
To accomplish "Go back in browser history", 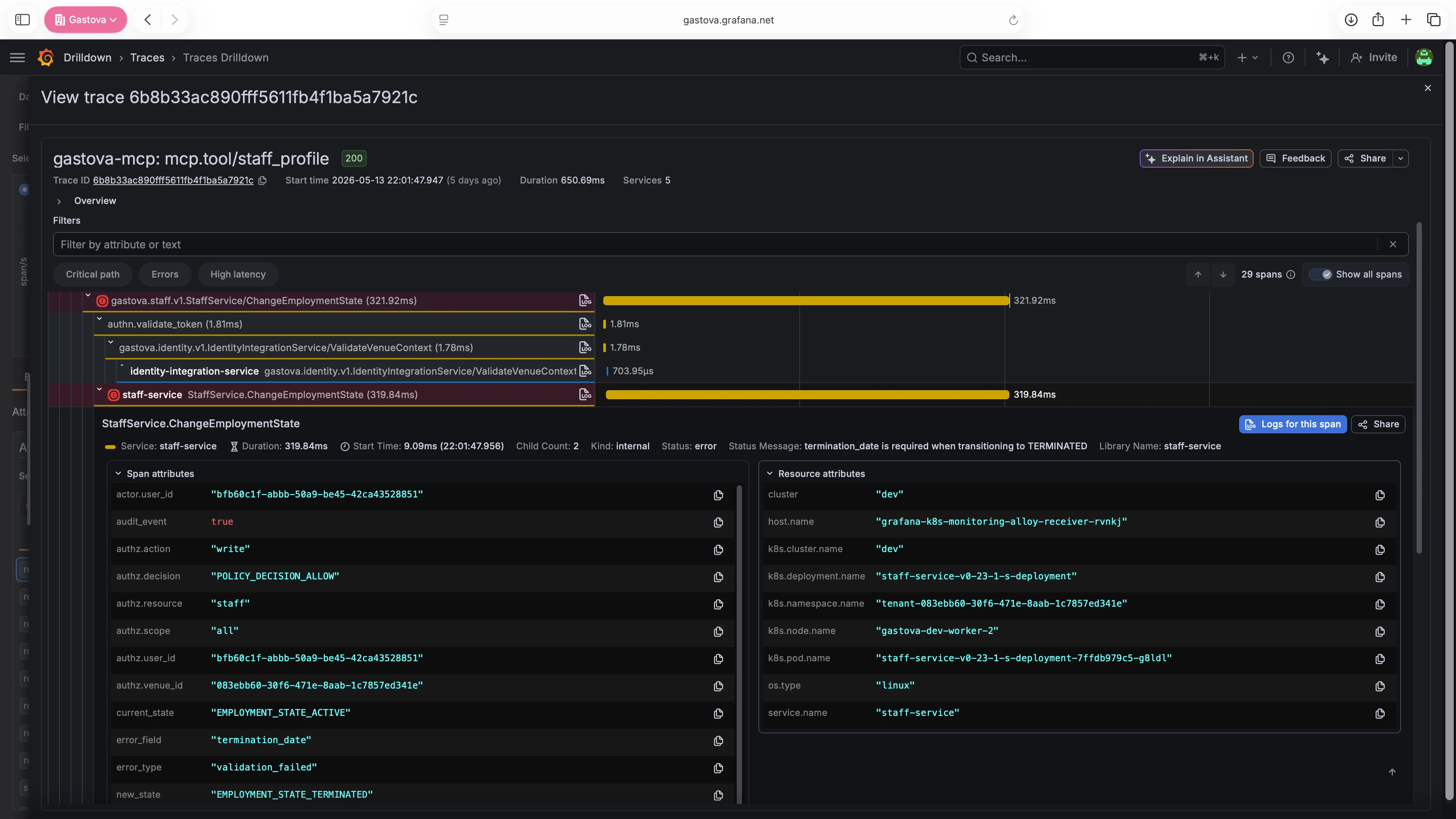I will [147, 20].
